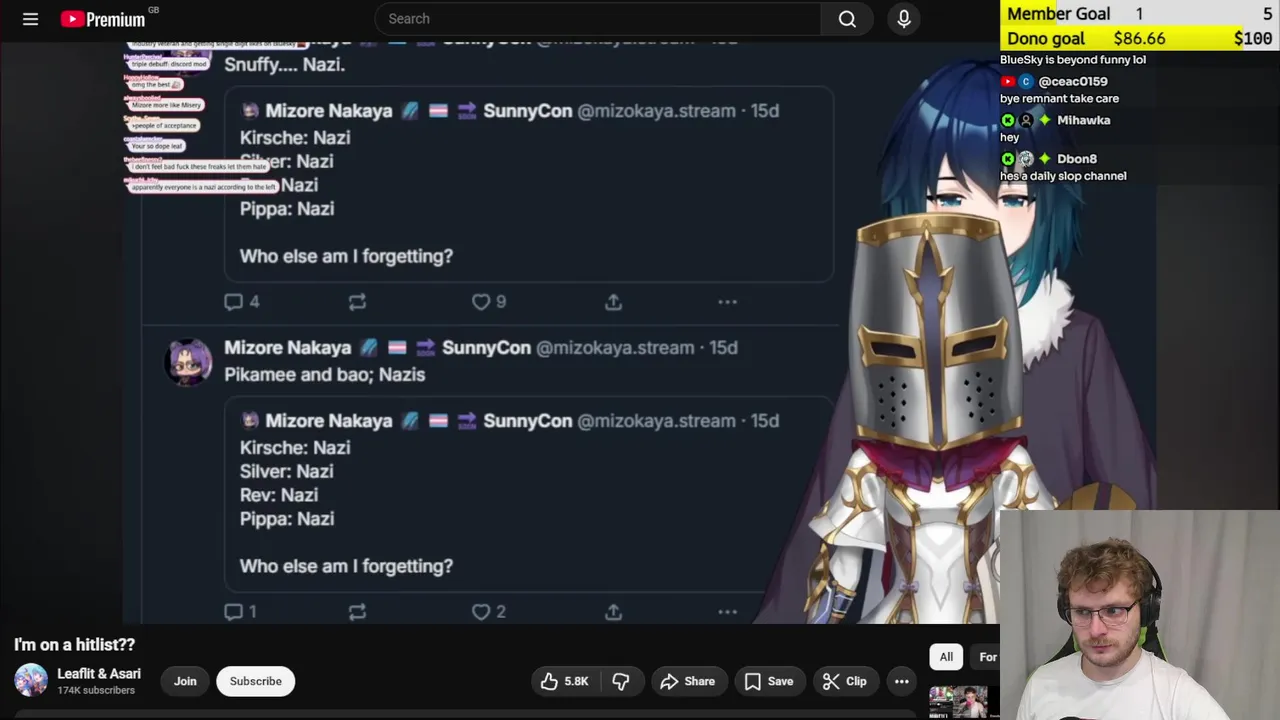
Task: Click the Leaflit & Asari channel avatar
Action: click(x=31, y=680)
